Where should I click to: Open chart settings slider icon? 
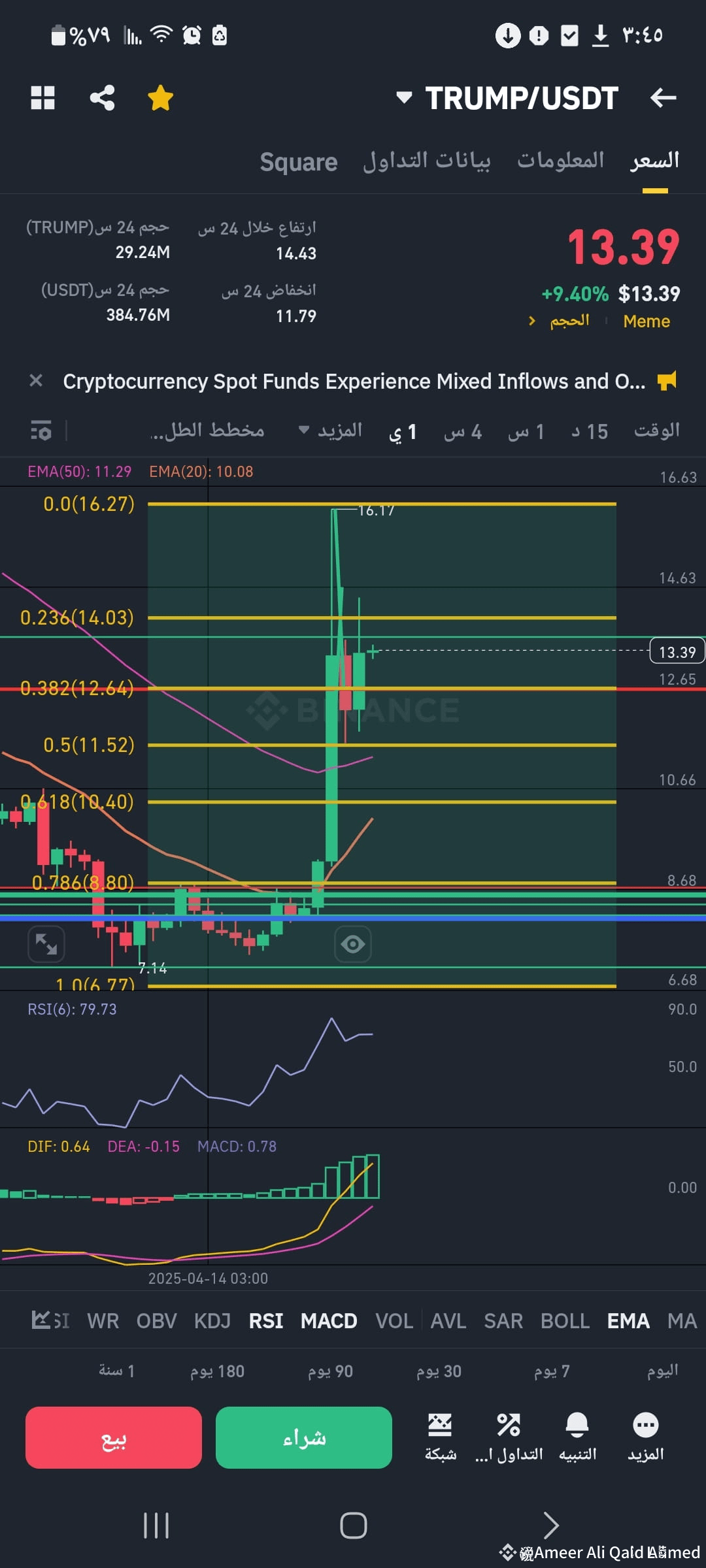(41, 431)
